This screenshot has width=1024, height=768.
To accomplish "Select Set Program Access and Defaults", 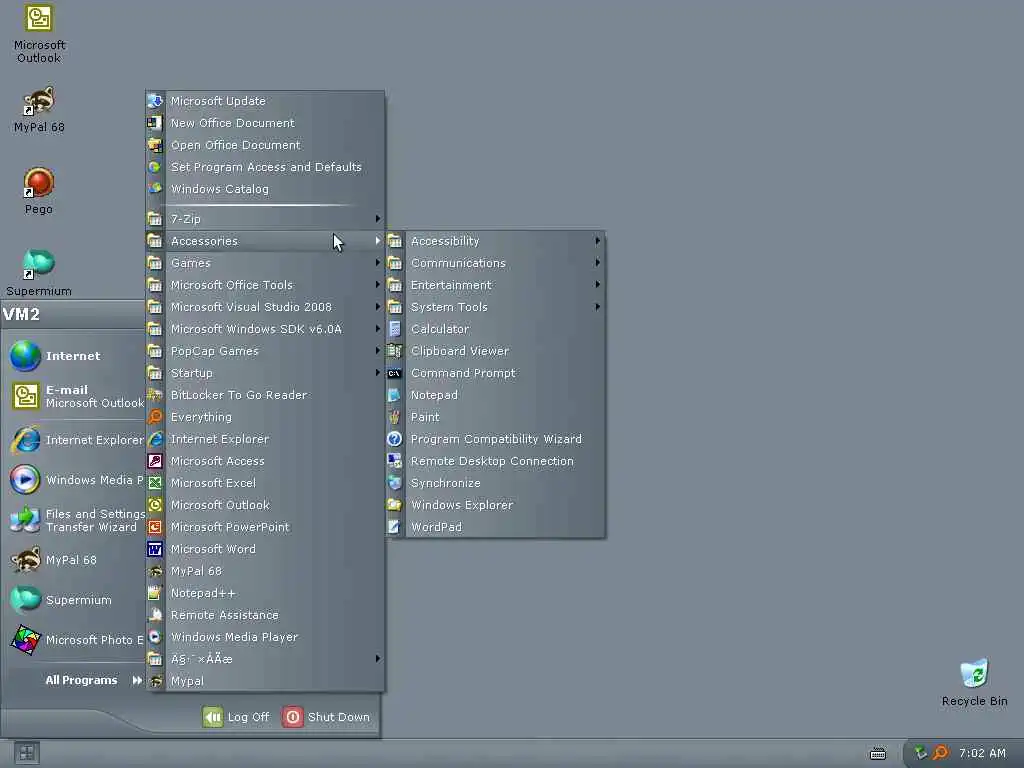I will 265,167.
